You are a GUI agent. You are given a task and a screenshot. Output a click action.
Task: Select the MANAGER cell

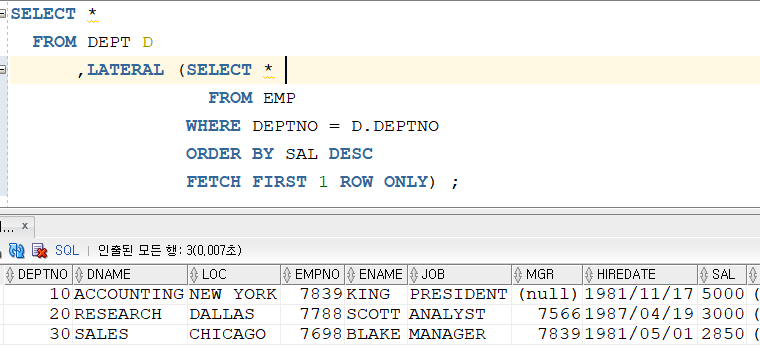click(x=459, y=334)
